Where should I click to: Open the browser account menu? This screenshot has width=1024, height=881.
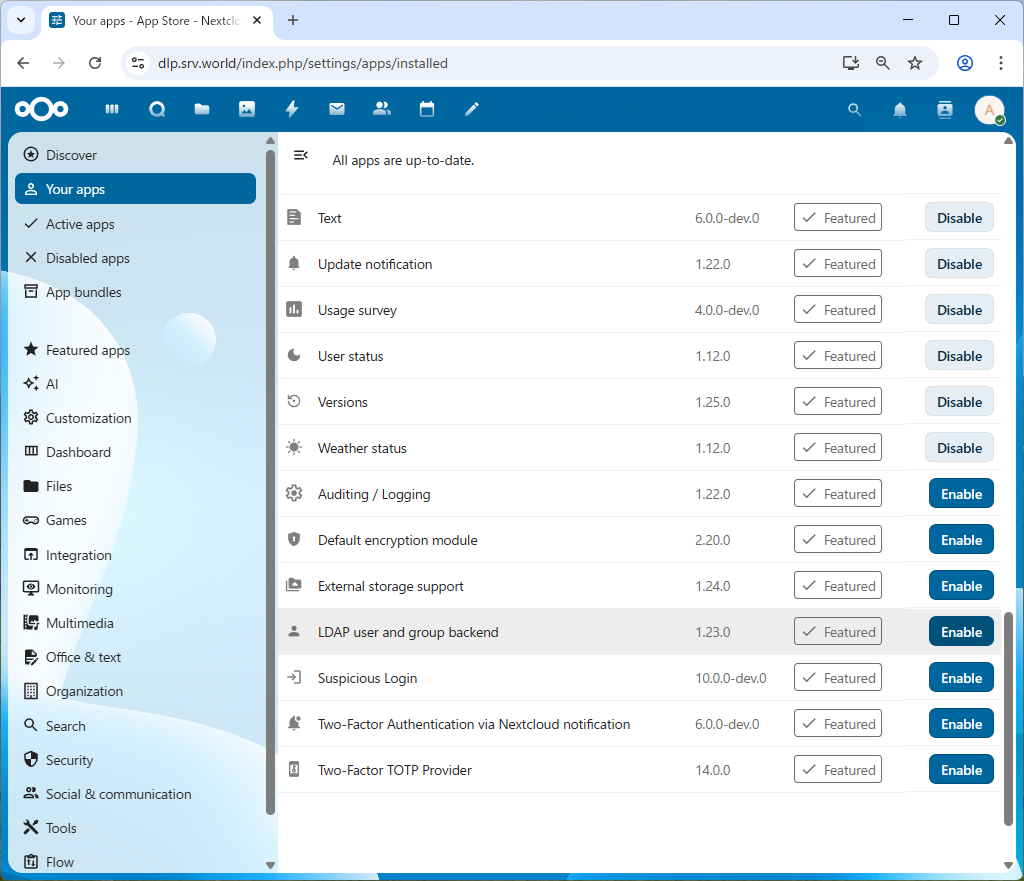pyautogui.click(x=963, y=62)
